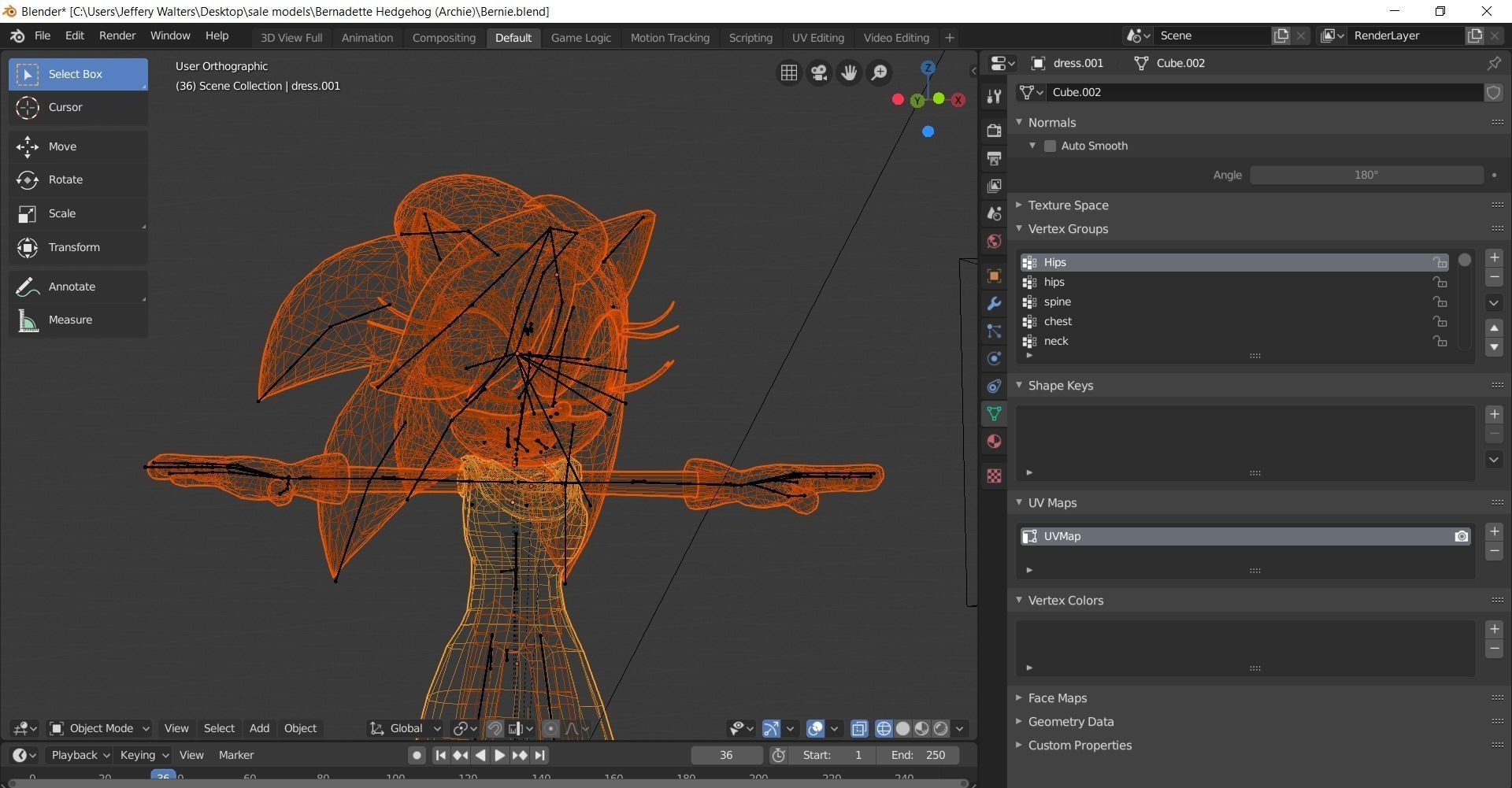Move vertex group up in list
Screen dimensions: 1512x788
(1494, 328)
